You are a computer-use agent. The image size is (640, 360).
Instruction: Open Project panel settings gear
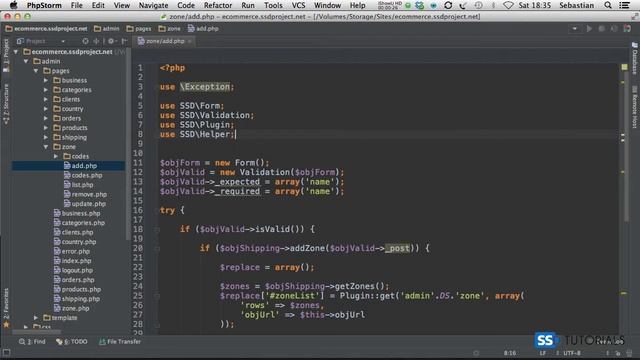pos(111,41)
